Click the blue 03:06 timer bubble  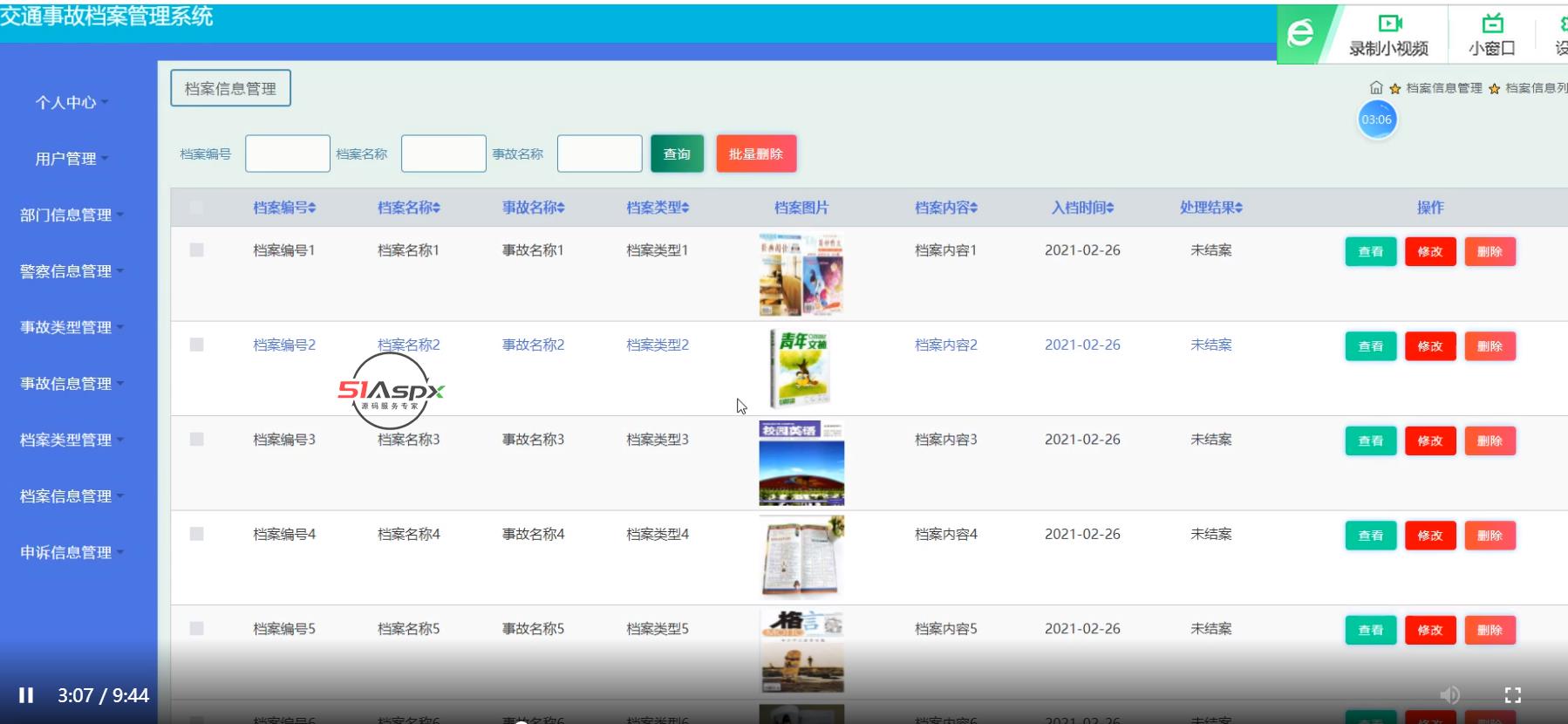1377,120
